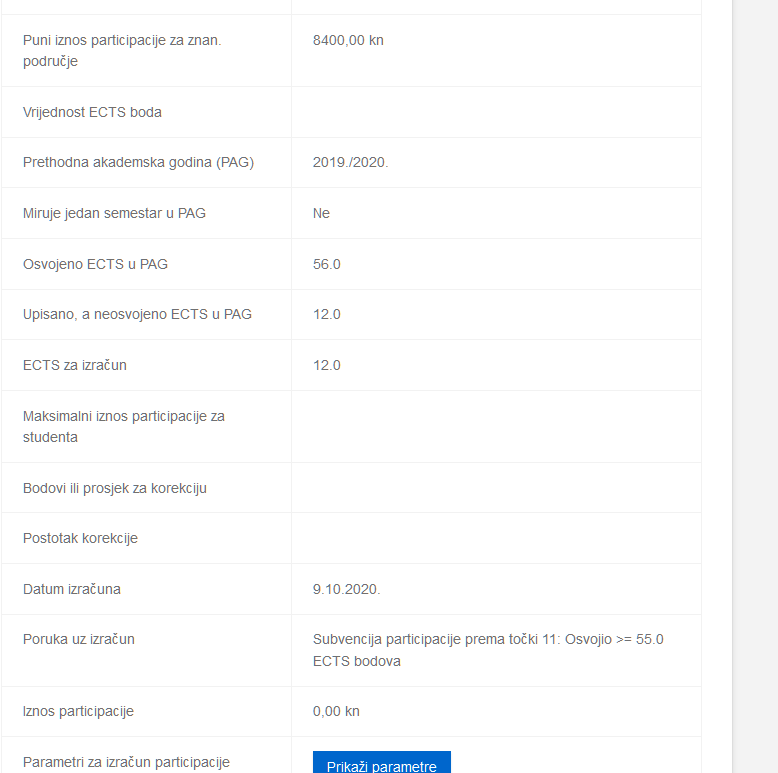This screenshot has height=773, width=778.
Task: Select the 2019./2020. academic year value
Action: coord(350,162)
